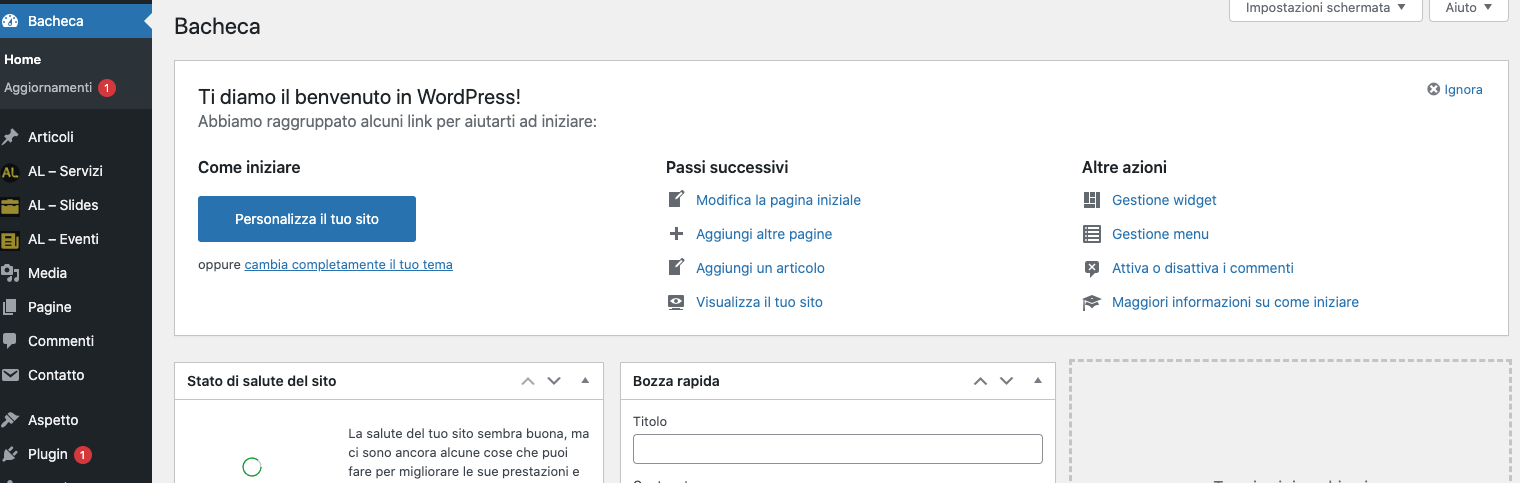Collapse the Bozza rapida panel
The width and height of the screenshot is (1520, 483).
(x=1037, y=381)
